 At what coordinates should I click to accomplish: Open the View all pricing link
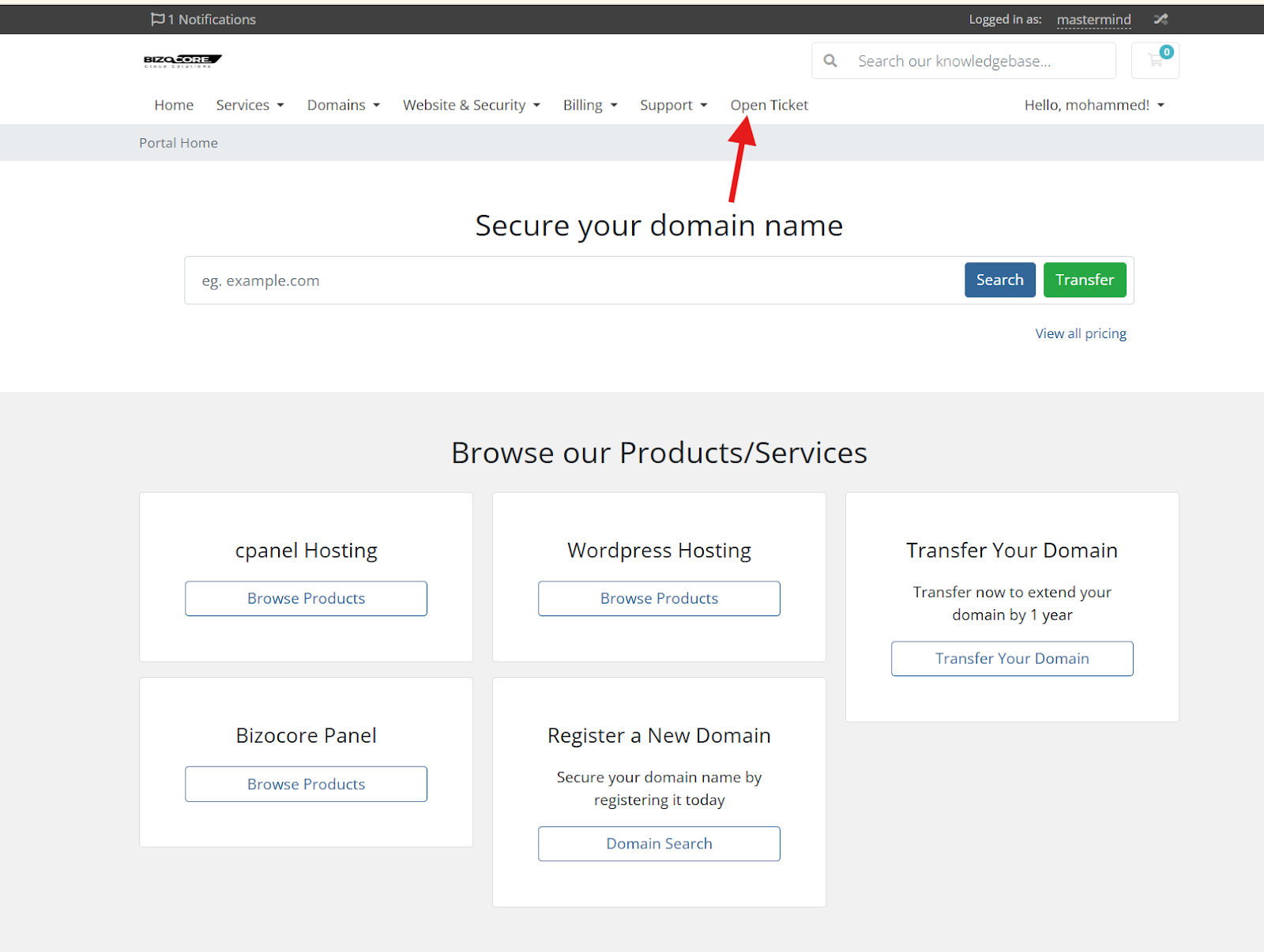point(1081,333)
